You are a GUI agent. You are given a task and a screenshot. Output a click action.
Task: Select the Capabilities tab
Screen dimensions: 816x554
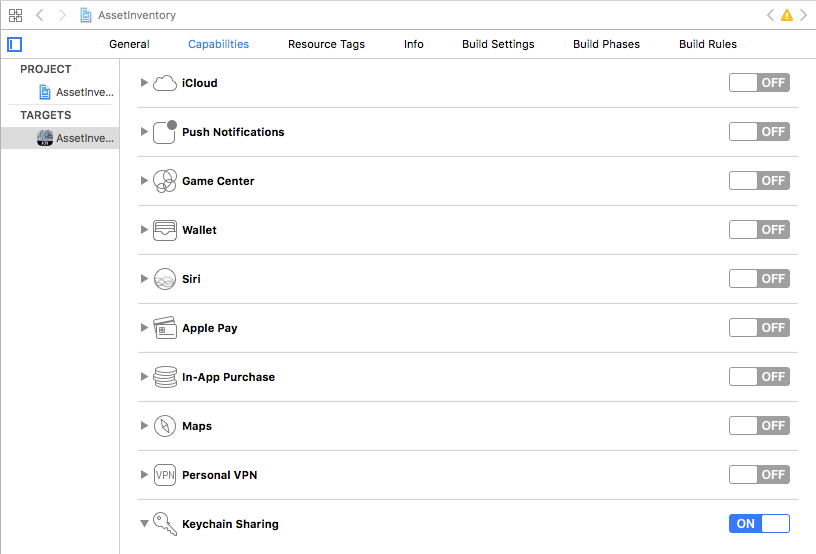pos(219,44)
